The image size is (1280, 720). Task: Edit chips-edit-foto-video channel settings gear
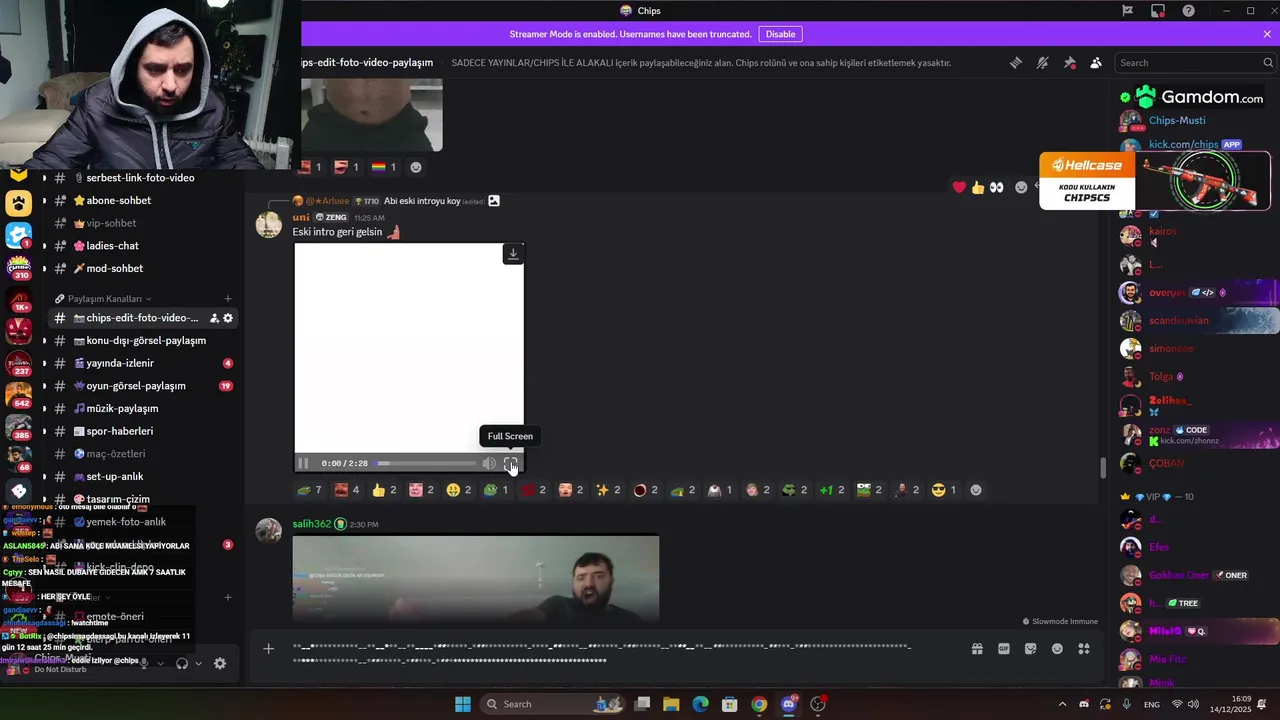pos(228,318)
